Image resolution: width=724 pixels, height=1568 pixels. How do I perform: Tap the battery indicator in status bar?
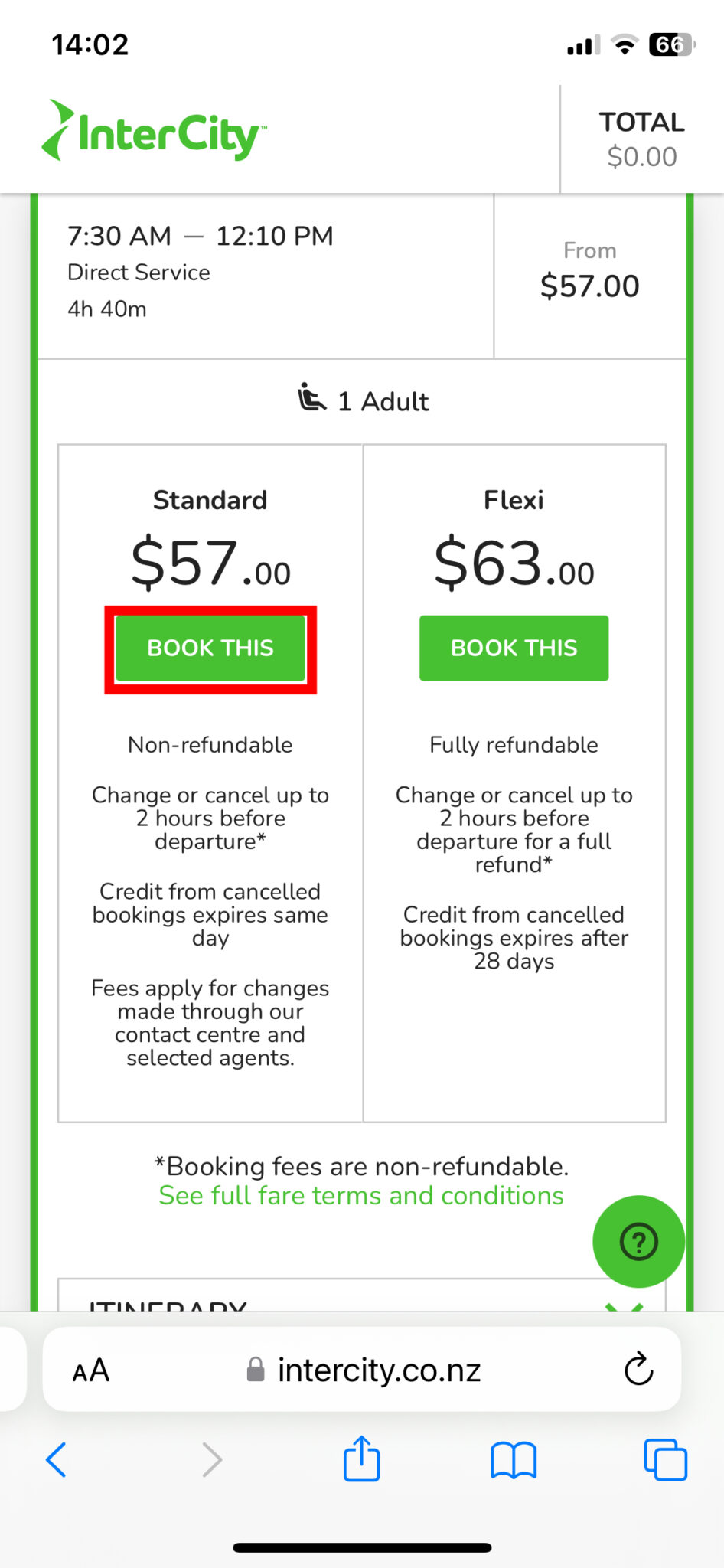point(670,45)
